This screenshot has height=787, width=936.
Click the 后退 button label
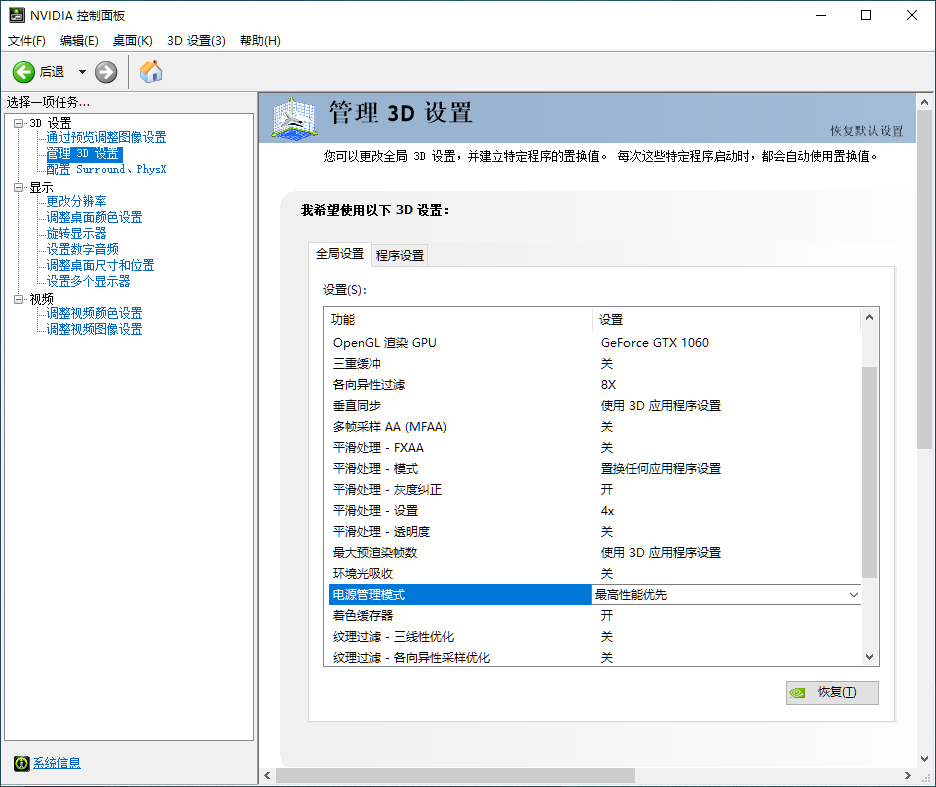coord(52,72)
